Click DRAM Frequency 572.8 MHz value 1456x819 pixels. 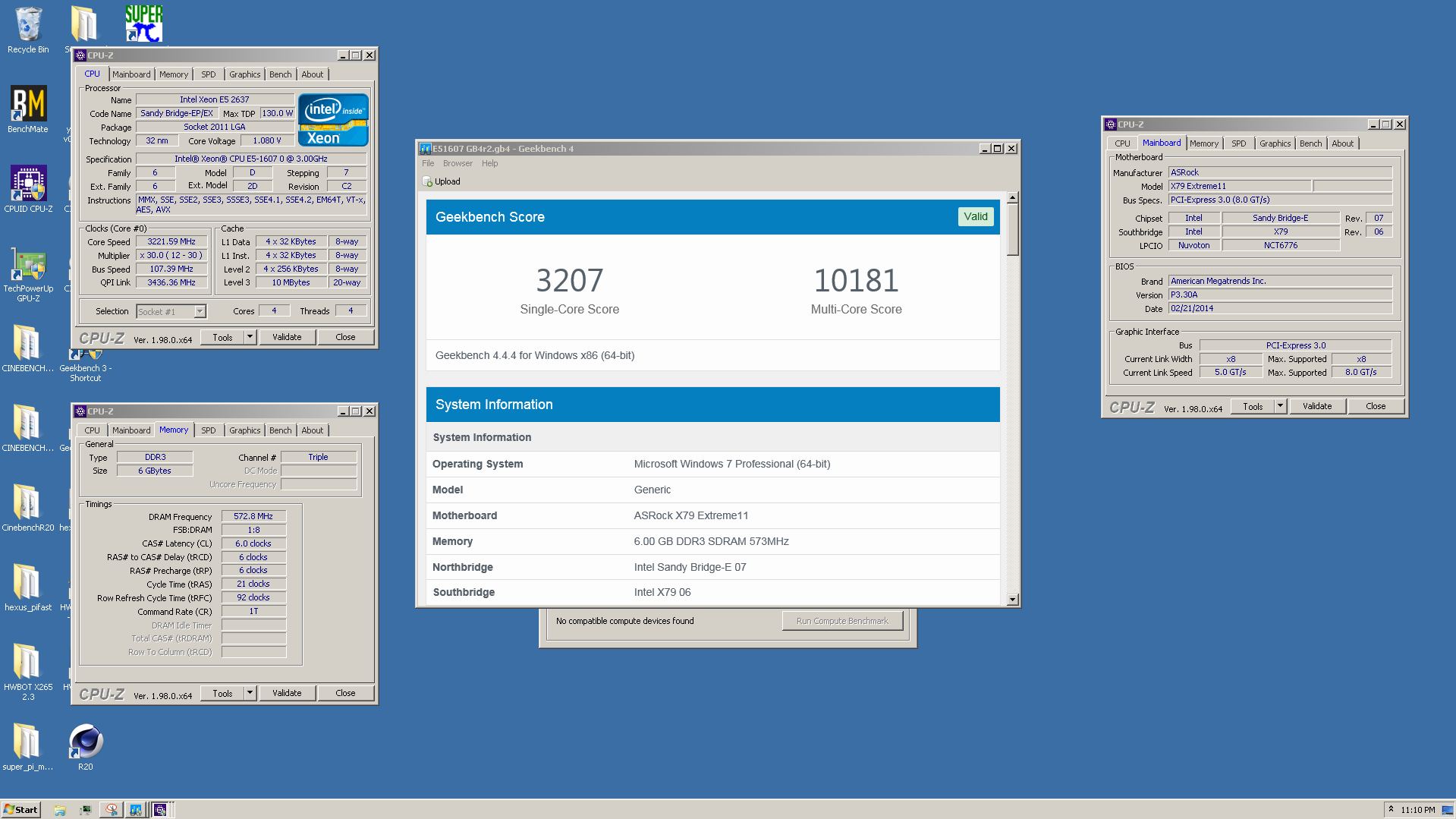pyautogui.click(x=253, y=516)
